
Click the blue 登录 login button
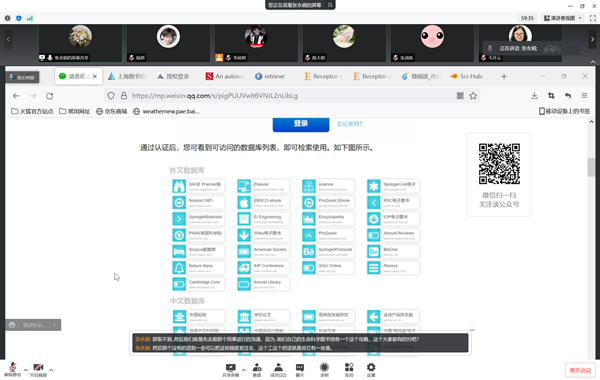coord(301,124)
